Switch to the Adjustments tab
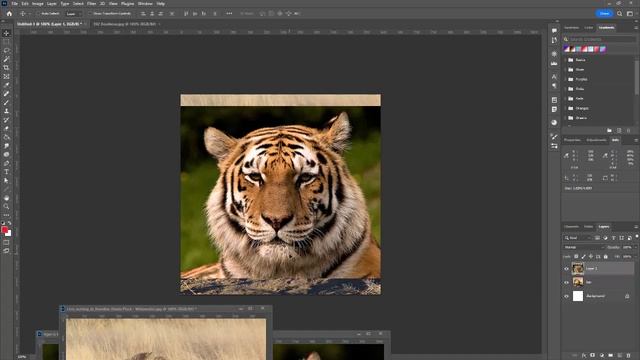The height and width of the screenshot is (360, 640). click(x=596, y=140)
